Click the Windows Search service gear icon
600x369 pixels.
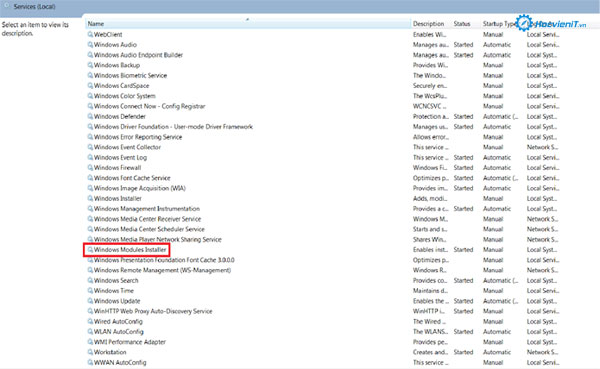coord(90,281)
